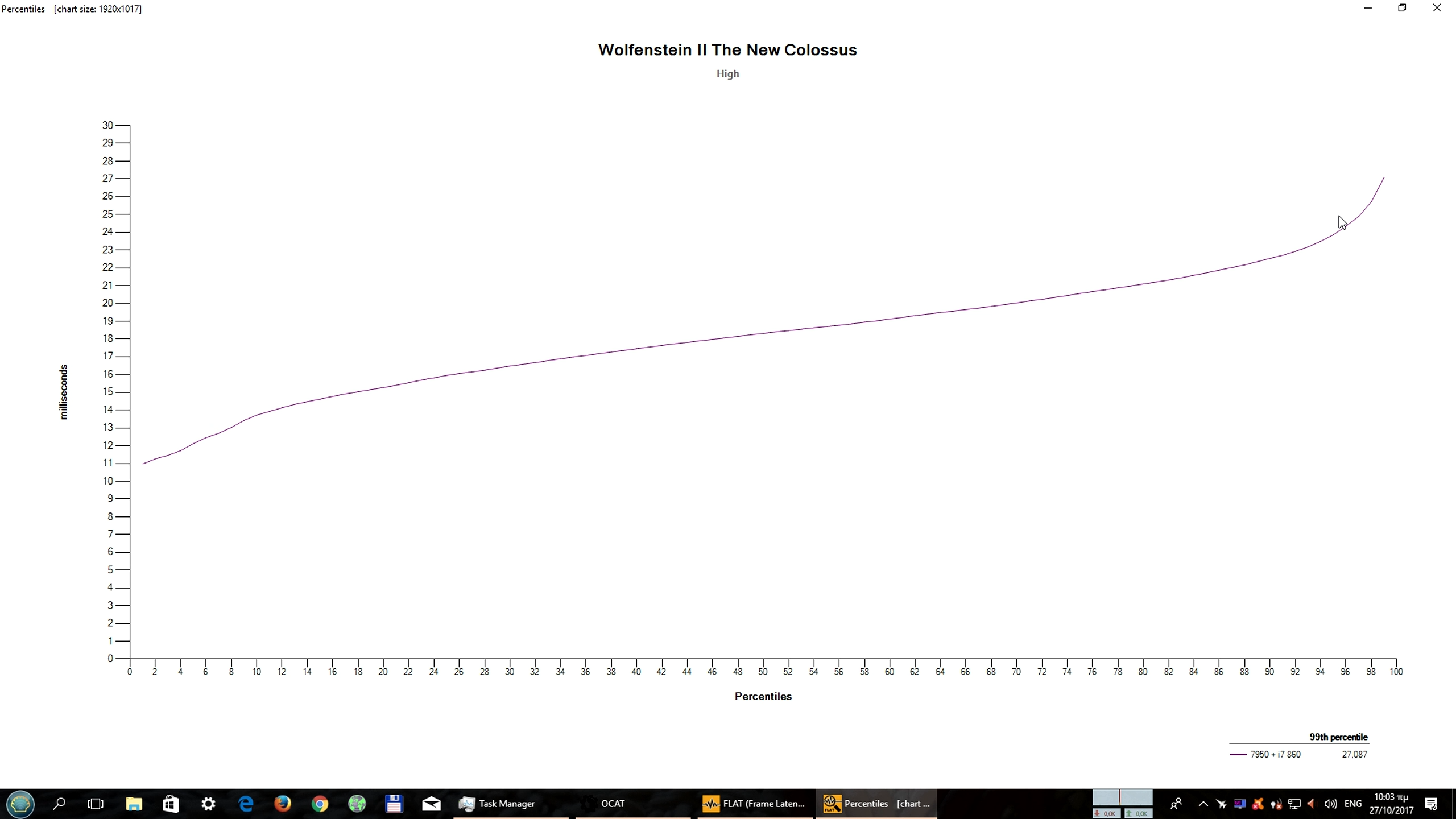This screenshot has width=1456, height=819.
Task: Open taskbar search magnifier
Action: (x=59, y=804)
